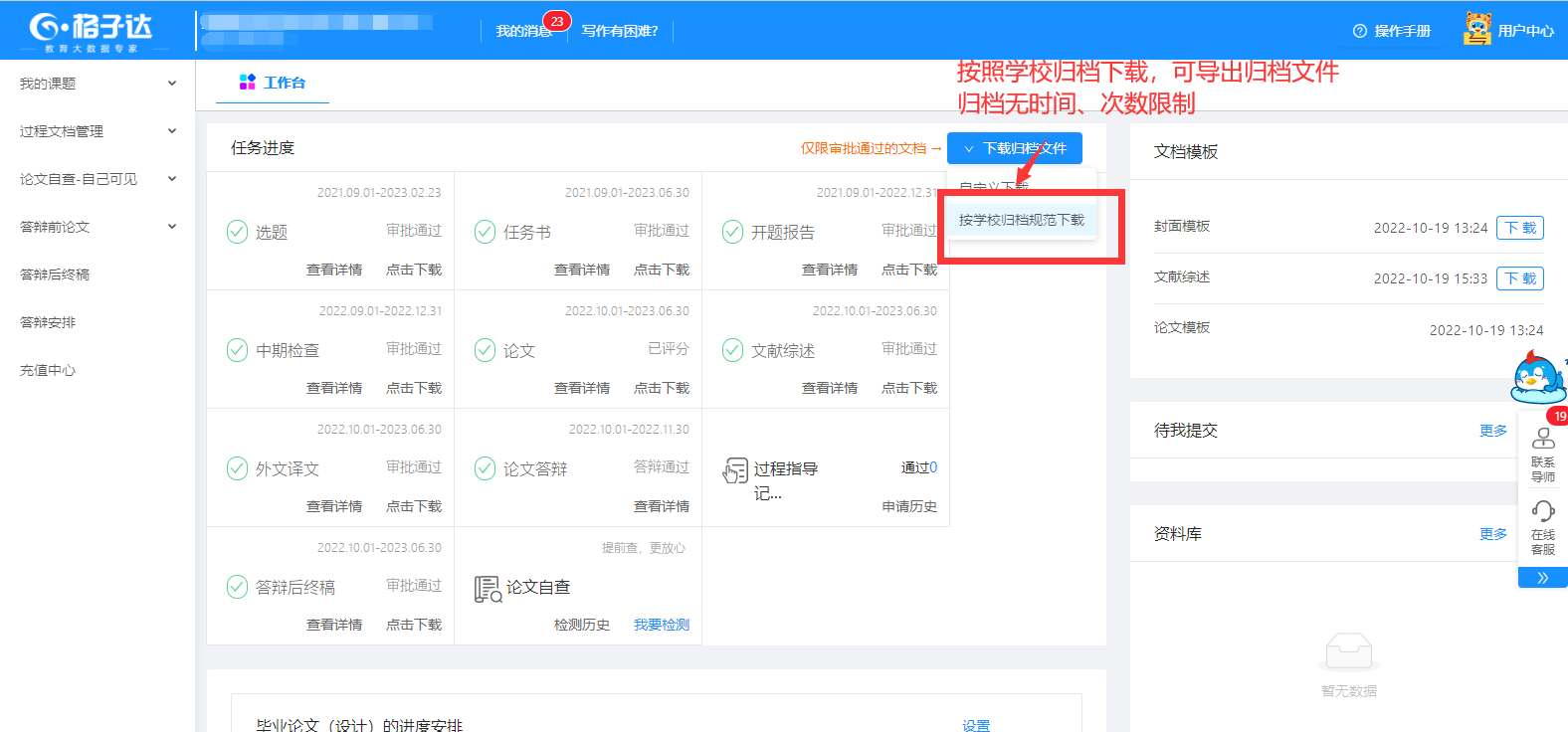Switch to the 工作台 tab
Viewport: 1568px width, 732px height.
point(273,83)
